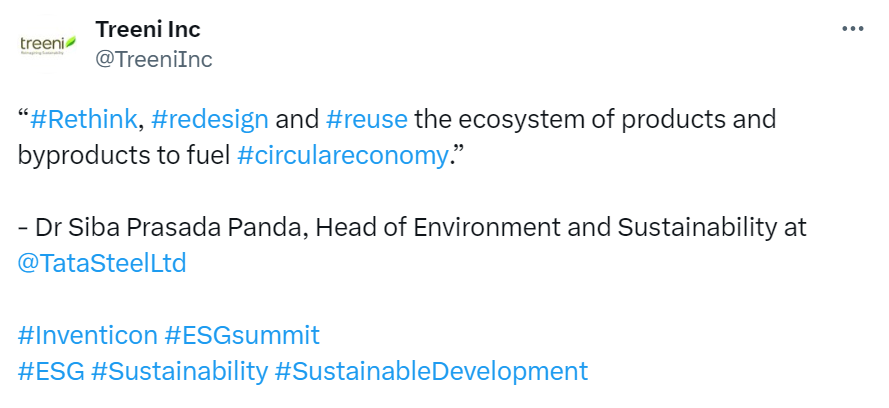Click the word "and" between #redesign and #reuse

(298, 120)
